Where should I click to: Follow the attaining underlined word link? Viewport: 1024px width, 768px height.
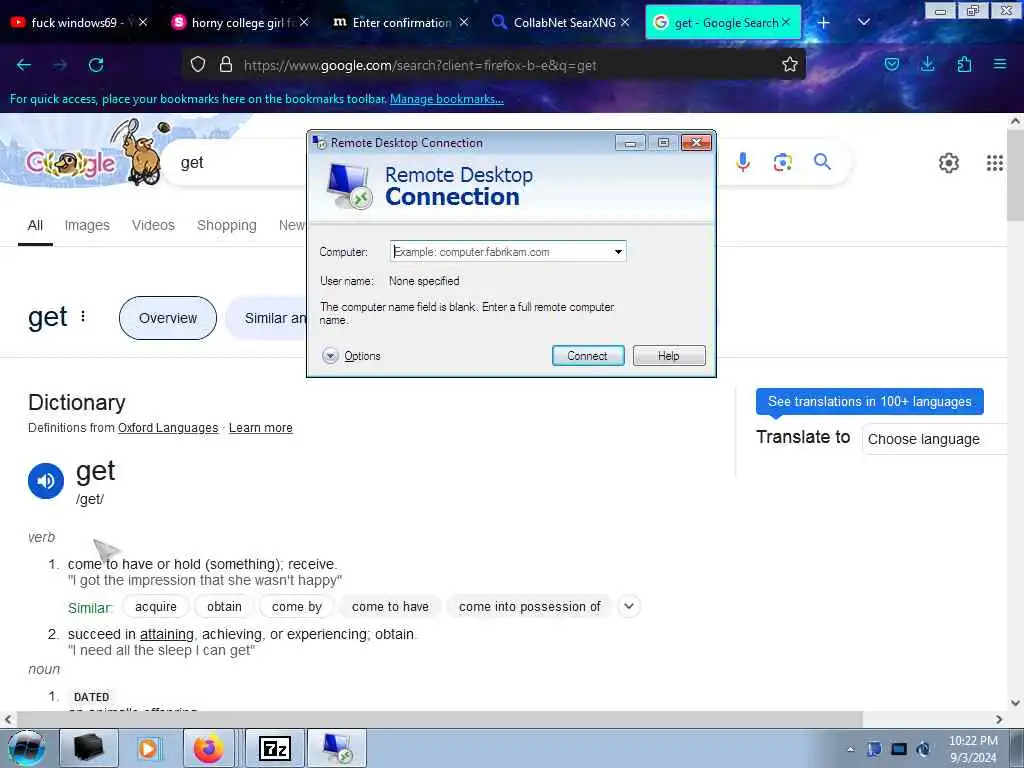(x=167, y=634)
